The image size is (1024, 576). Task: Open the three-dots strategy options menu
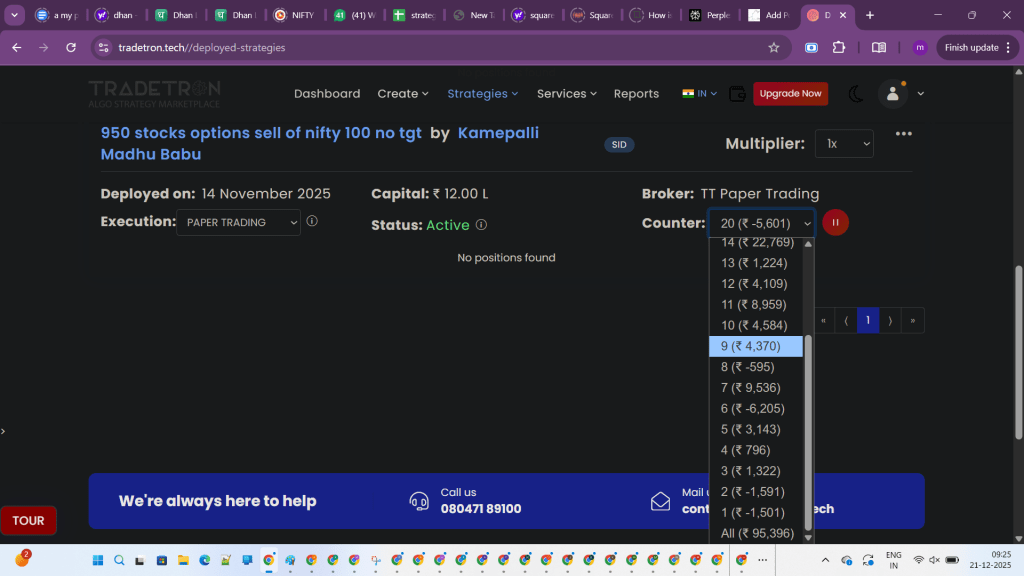904,134
